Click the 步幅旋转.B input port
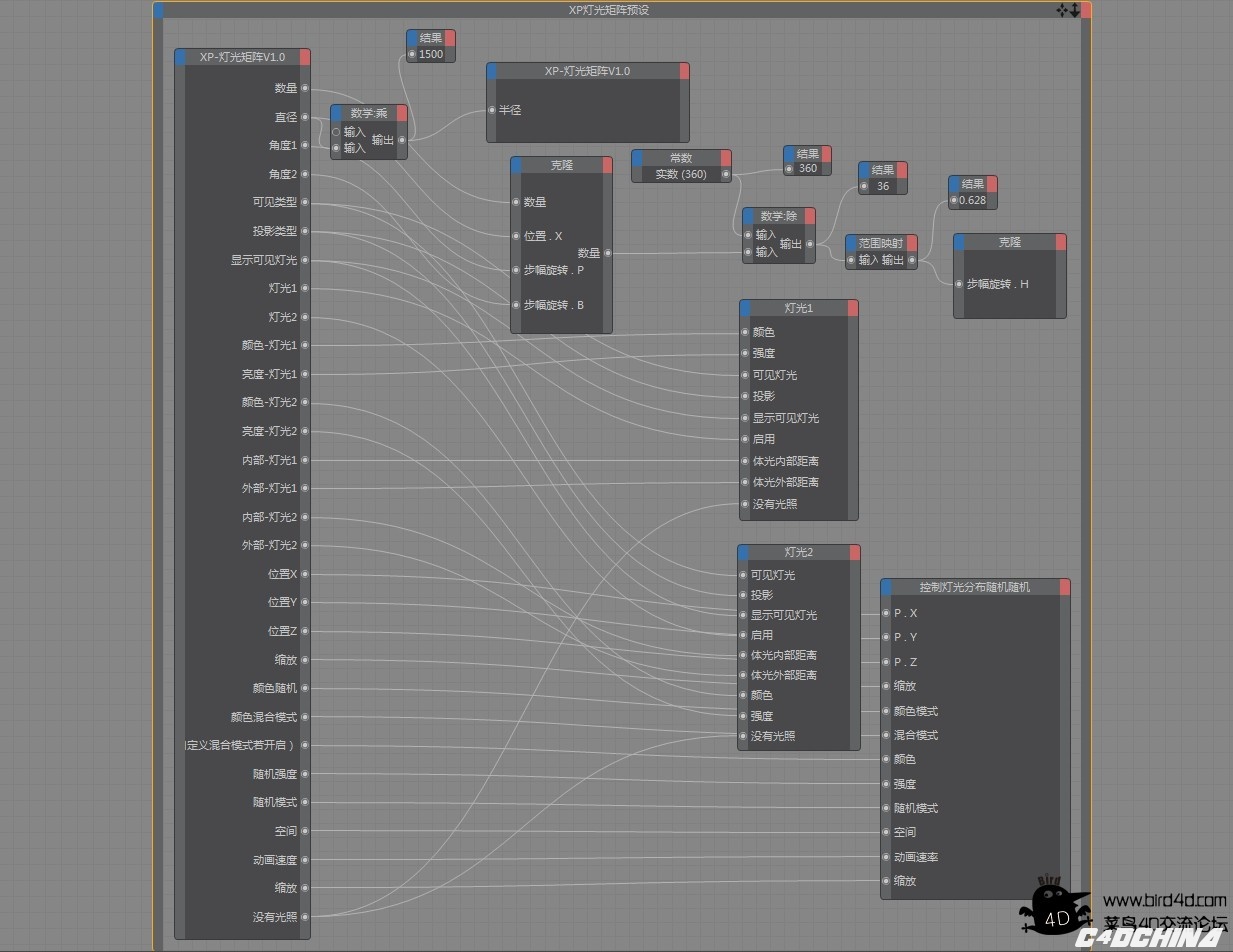1233x952 pixels. [516, 305]
